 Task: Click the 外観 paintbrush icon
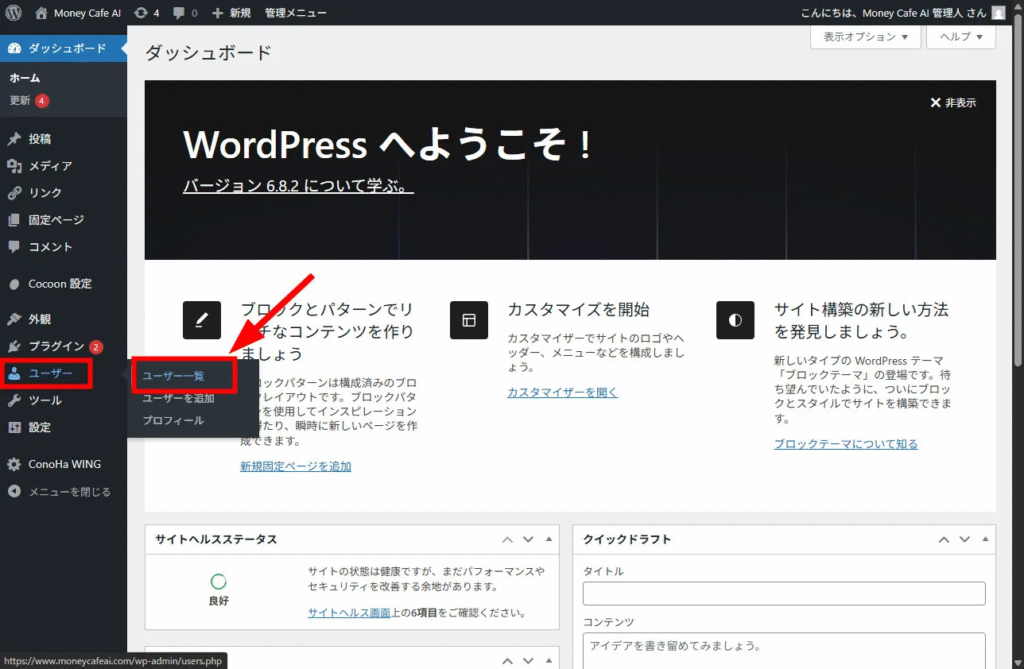click(14, 319)
